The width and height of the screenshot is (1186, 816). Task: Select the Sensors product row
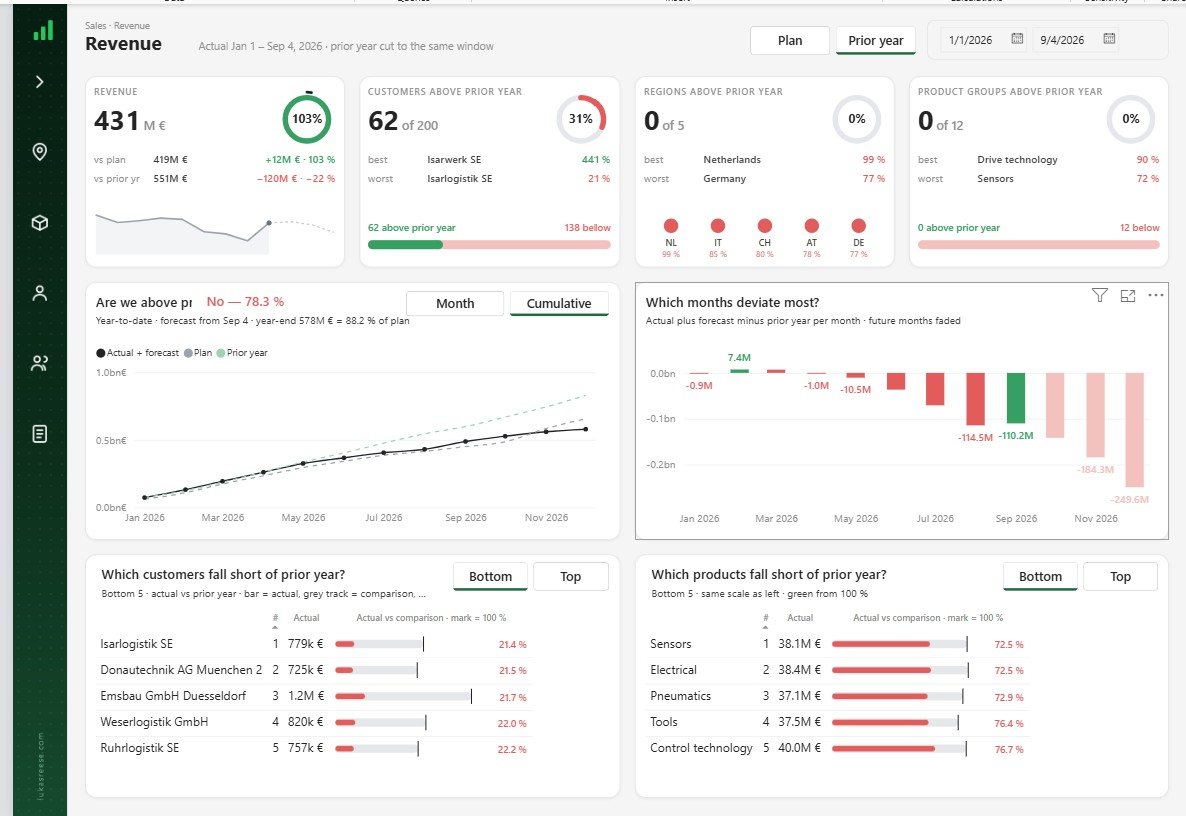(x=837, y=644)
